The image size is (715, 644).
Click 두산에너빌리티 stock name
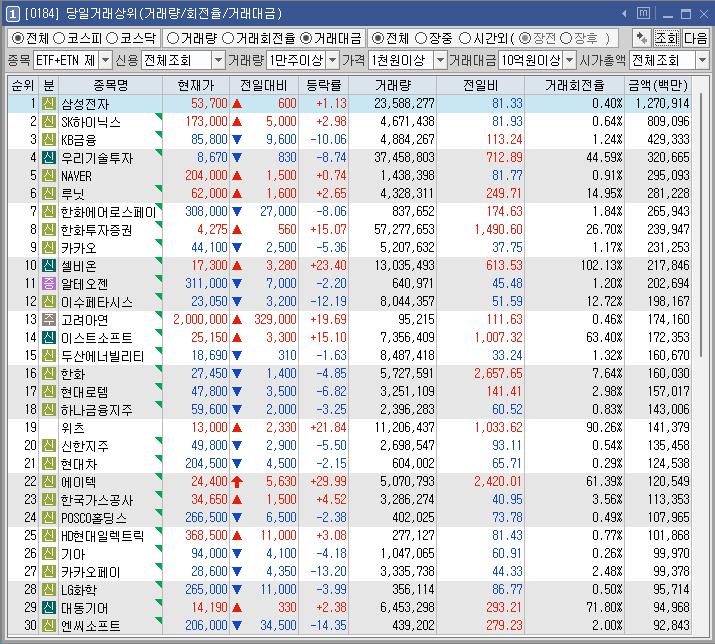(103, 356)
